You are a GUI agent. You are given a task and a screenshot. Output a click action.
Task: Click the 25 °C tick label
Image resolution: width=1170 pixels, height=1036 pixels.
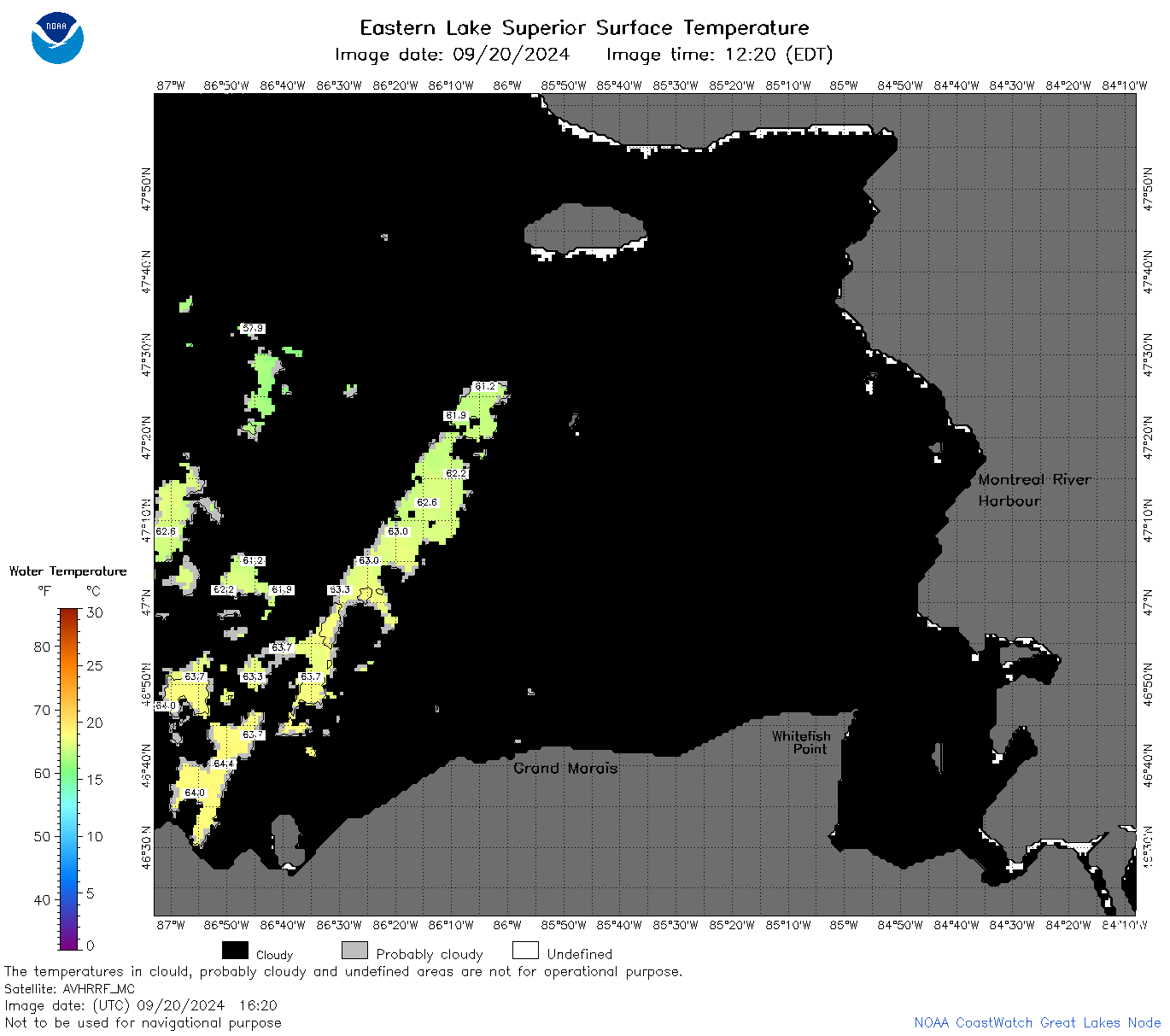click(95, 665)
